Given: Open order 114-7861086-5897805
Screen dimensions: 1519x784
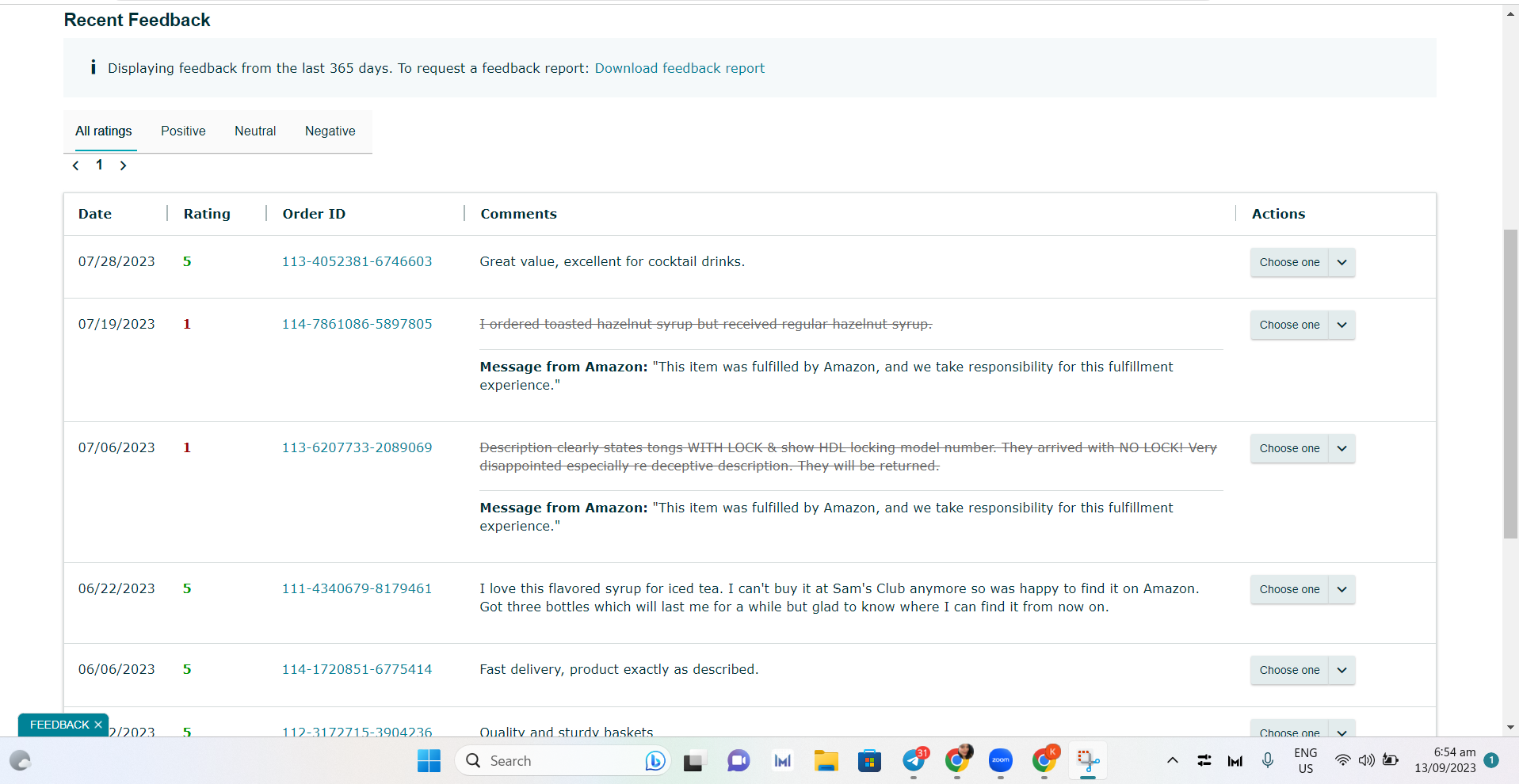Looking at the screenshot, I should coord(357,324).
